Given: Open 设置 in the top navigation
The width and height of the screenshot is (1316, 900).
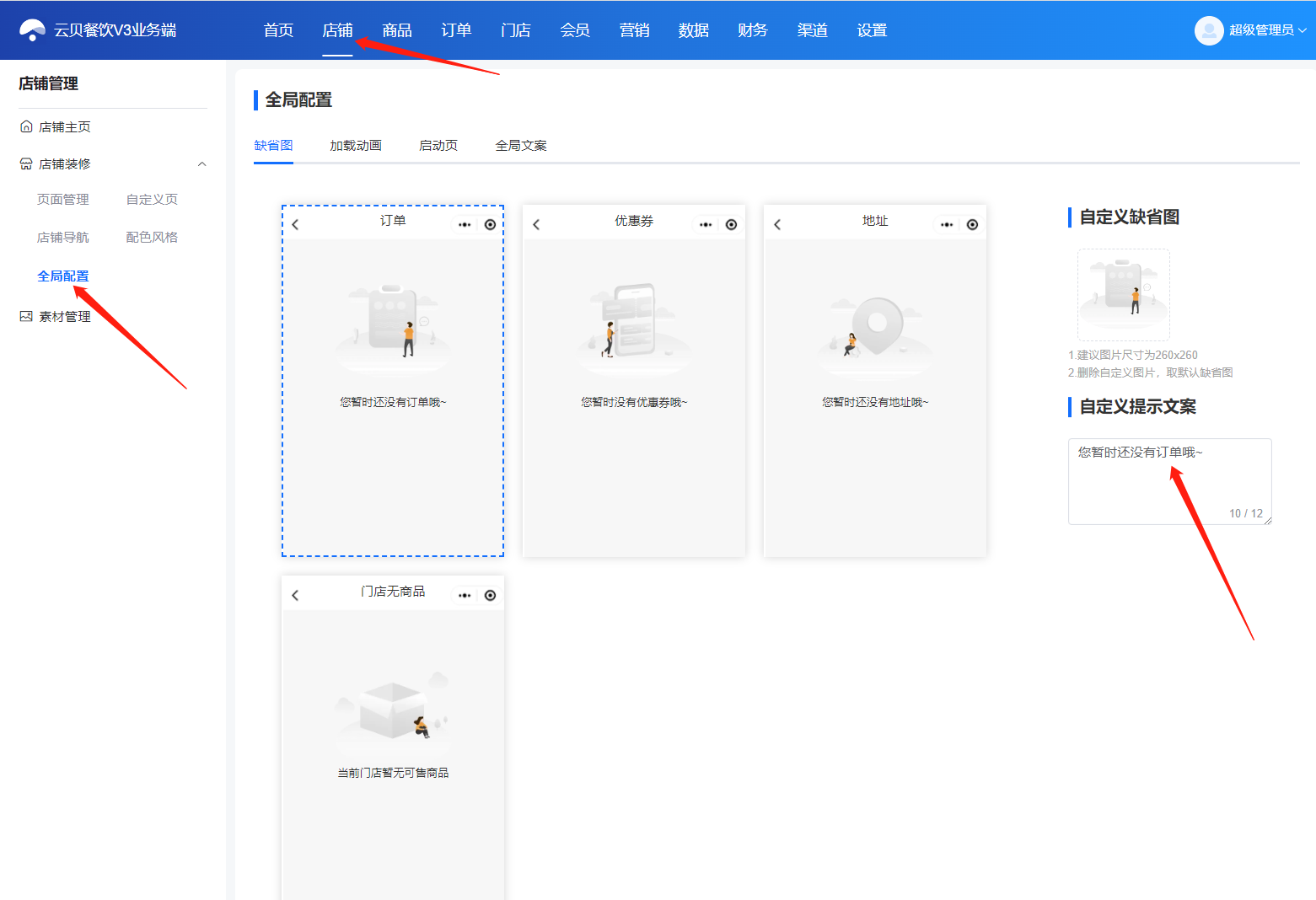Looking at the screenshot, I should (872, 30).
